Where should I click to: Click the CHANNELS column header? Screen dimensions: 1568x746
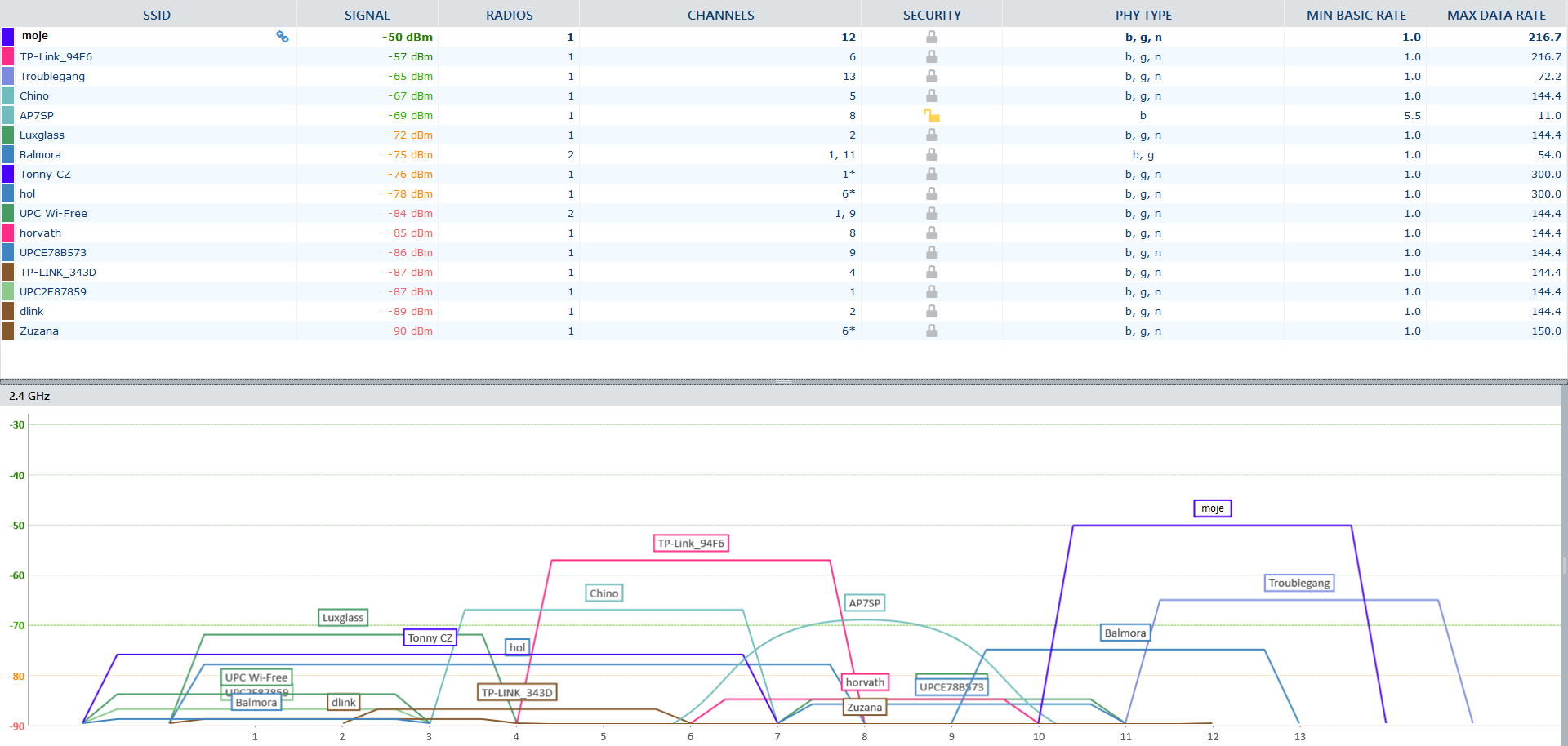point(720,15)
